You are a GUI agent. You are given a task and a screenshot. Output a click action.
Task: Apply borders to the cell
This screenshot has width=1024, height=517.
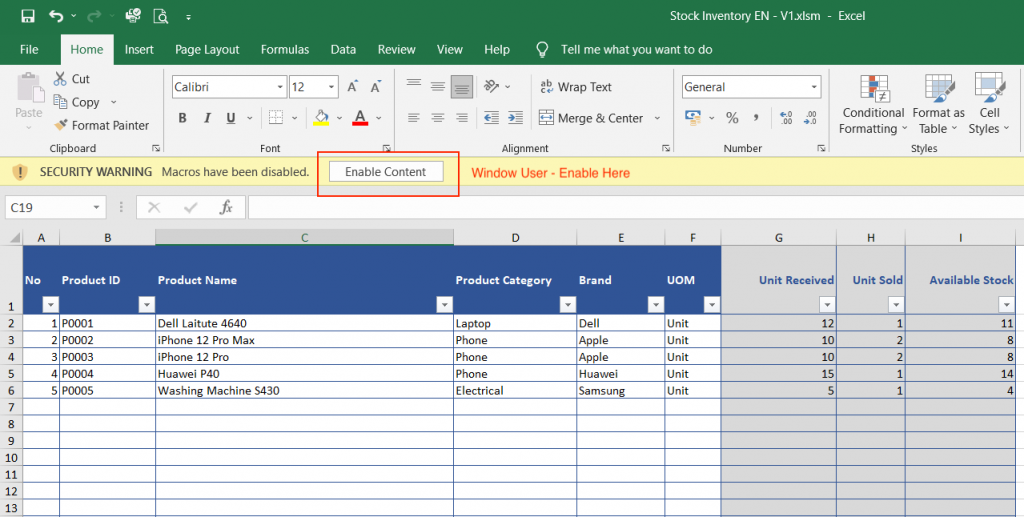[276, 118]
